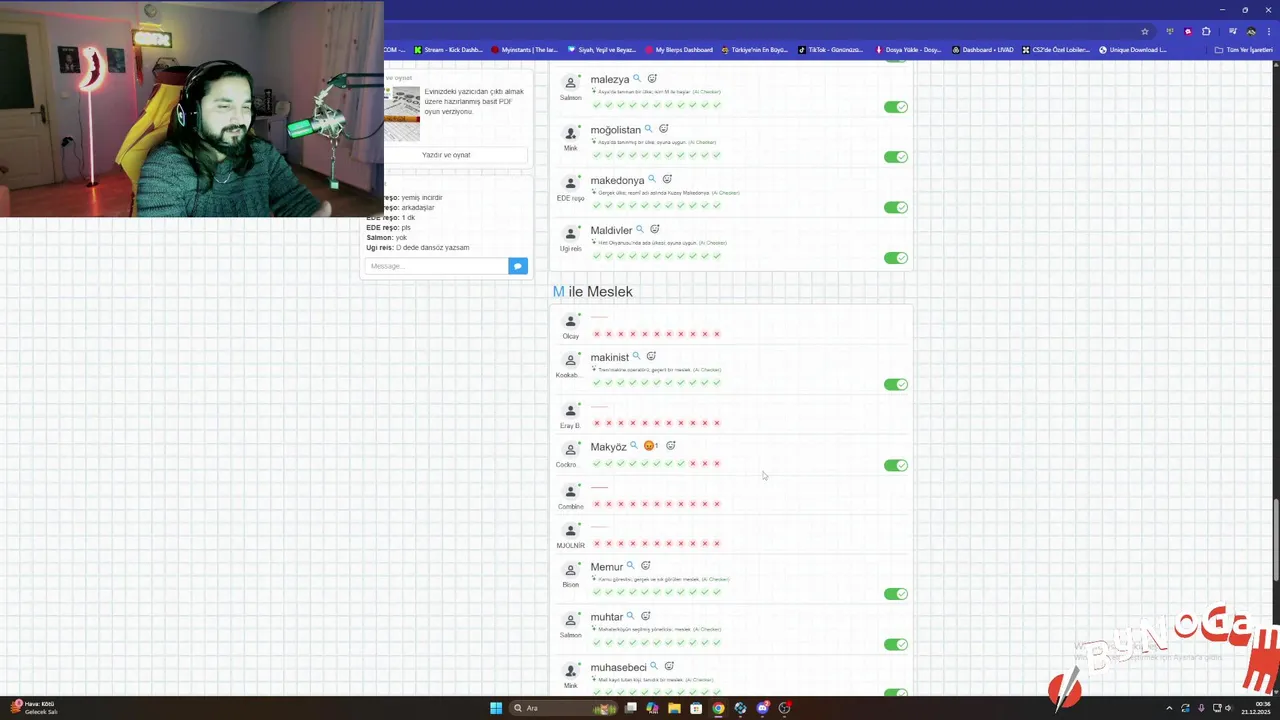
Task: Click the M ile Meslek heading
Action: tap(593, 291)
